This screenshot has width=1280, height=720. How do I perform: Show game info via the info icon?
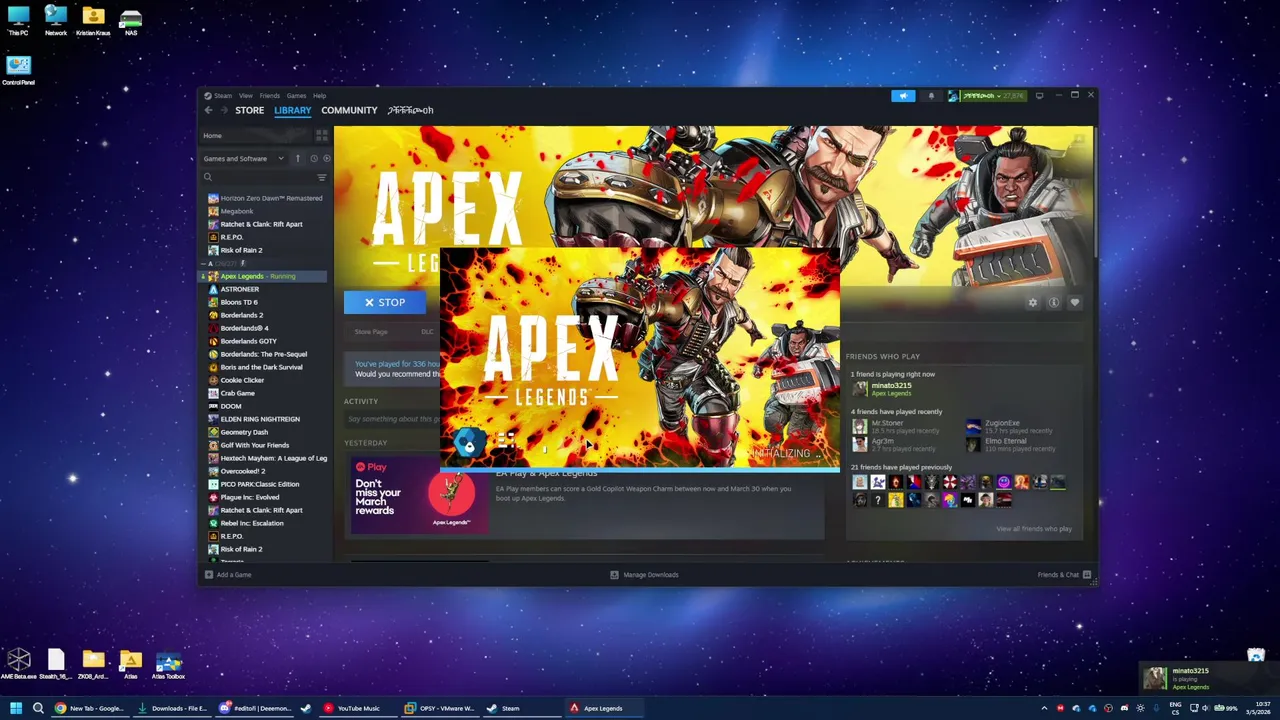point(1053,303)
